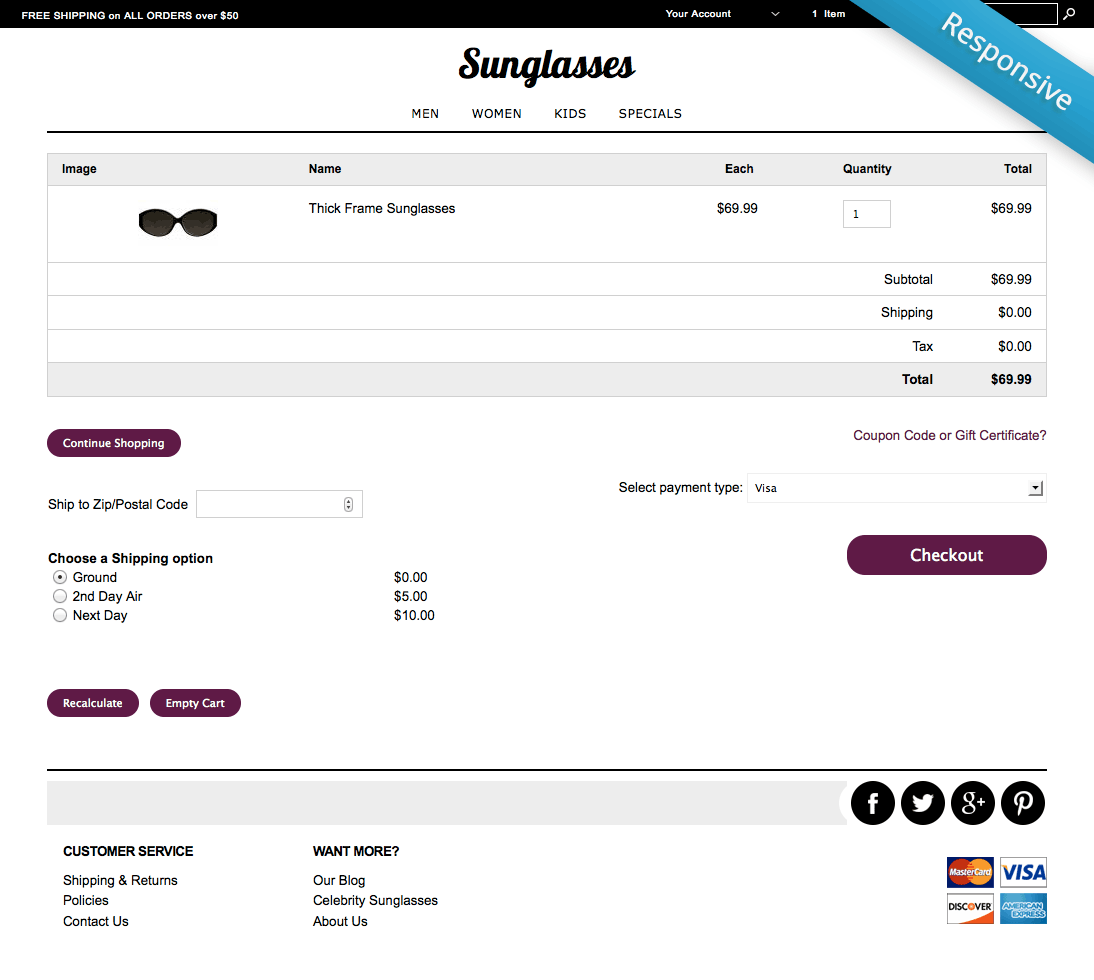Open the payment type dropdown
Image resolution: width=1094 pixels, height=980 pixels.
[896, 488]
